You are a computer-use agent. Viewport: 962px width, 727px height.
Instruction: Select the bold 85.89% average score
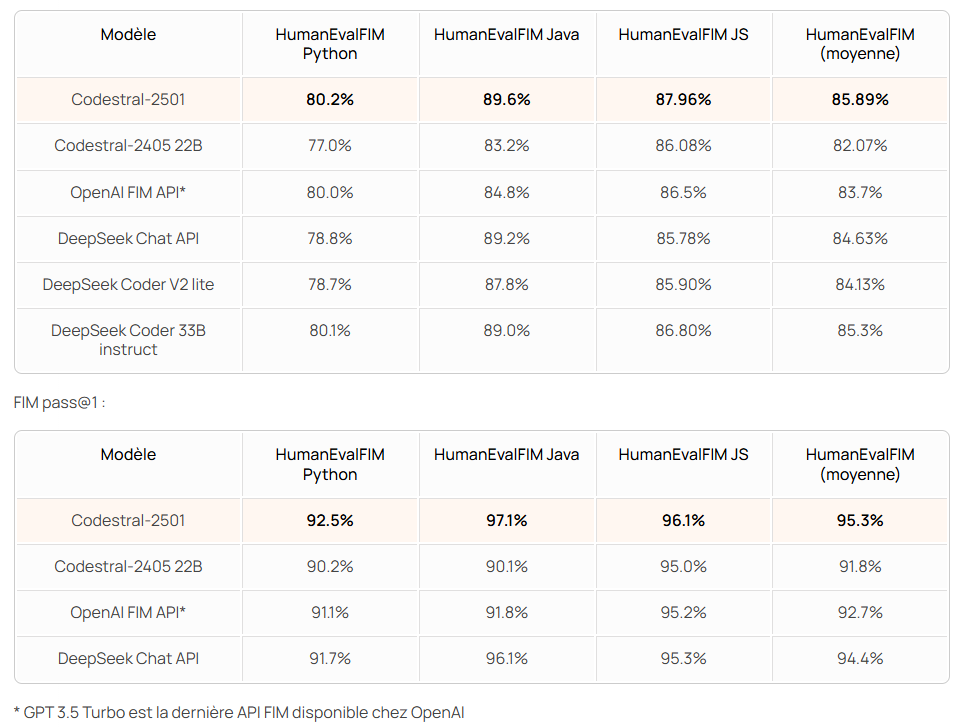point(860,100)
